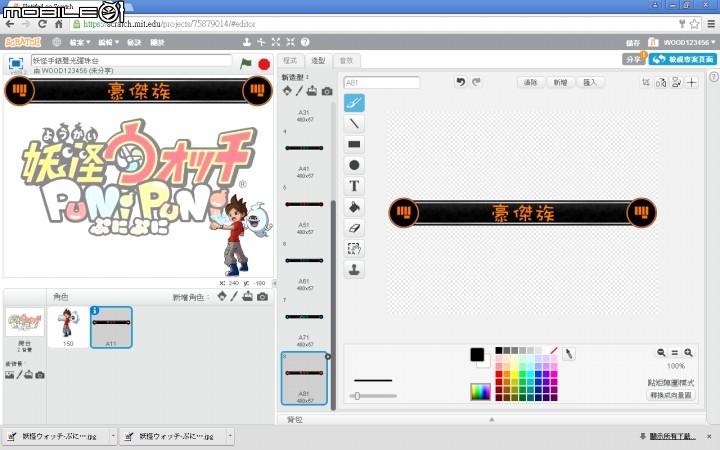720x450 pixels.
Task: Open dropdown arrow of first downloaded jpg
Action: coord(113,436)
